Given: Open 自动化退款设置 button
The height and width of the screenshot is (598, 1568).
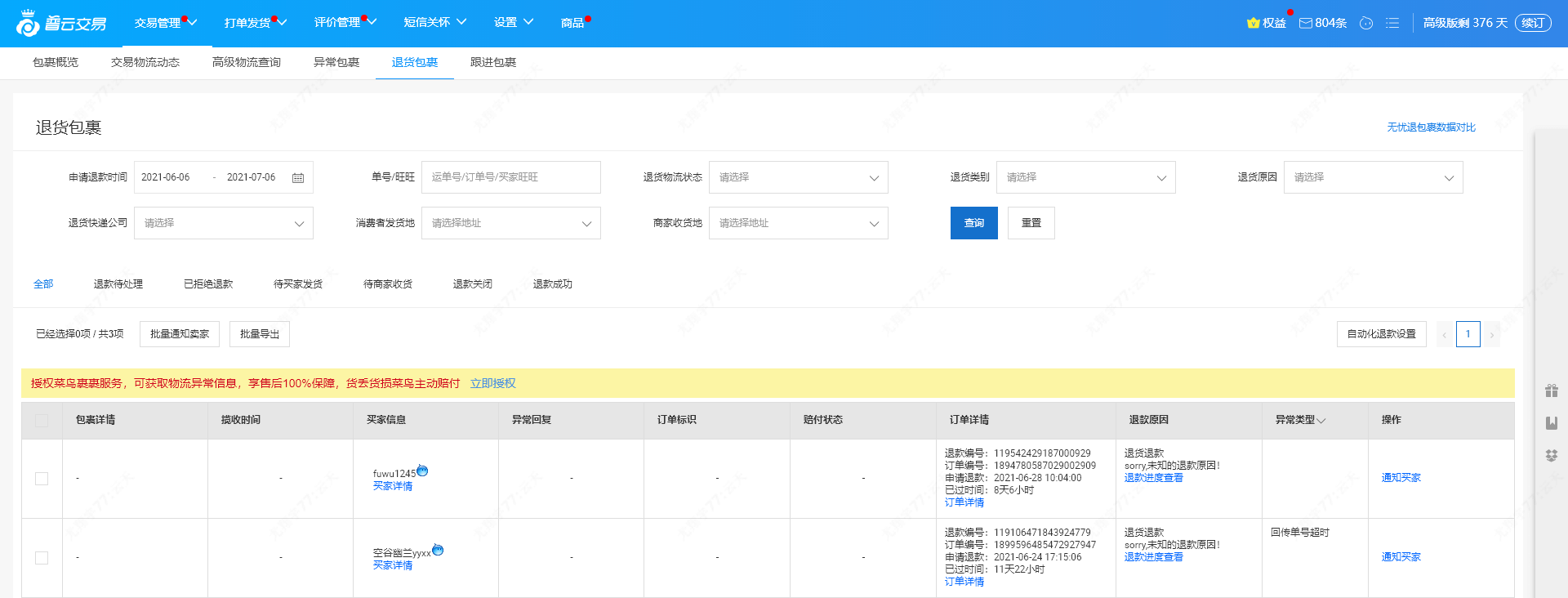Looking at the screenshot, I should click(1382, 334).
